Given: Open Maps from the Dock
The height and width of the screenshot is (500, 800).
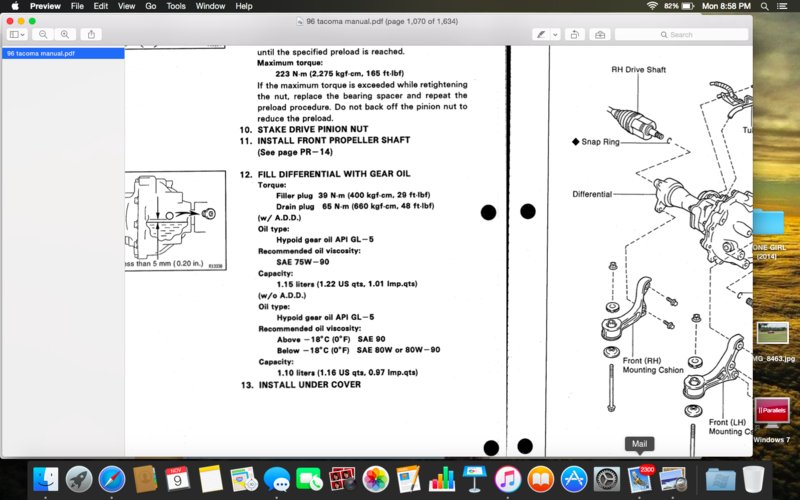Looking at the screenshot, I should coord(244,479).
